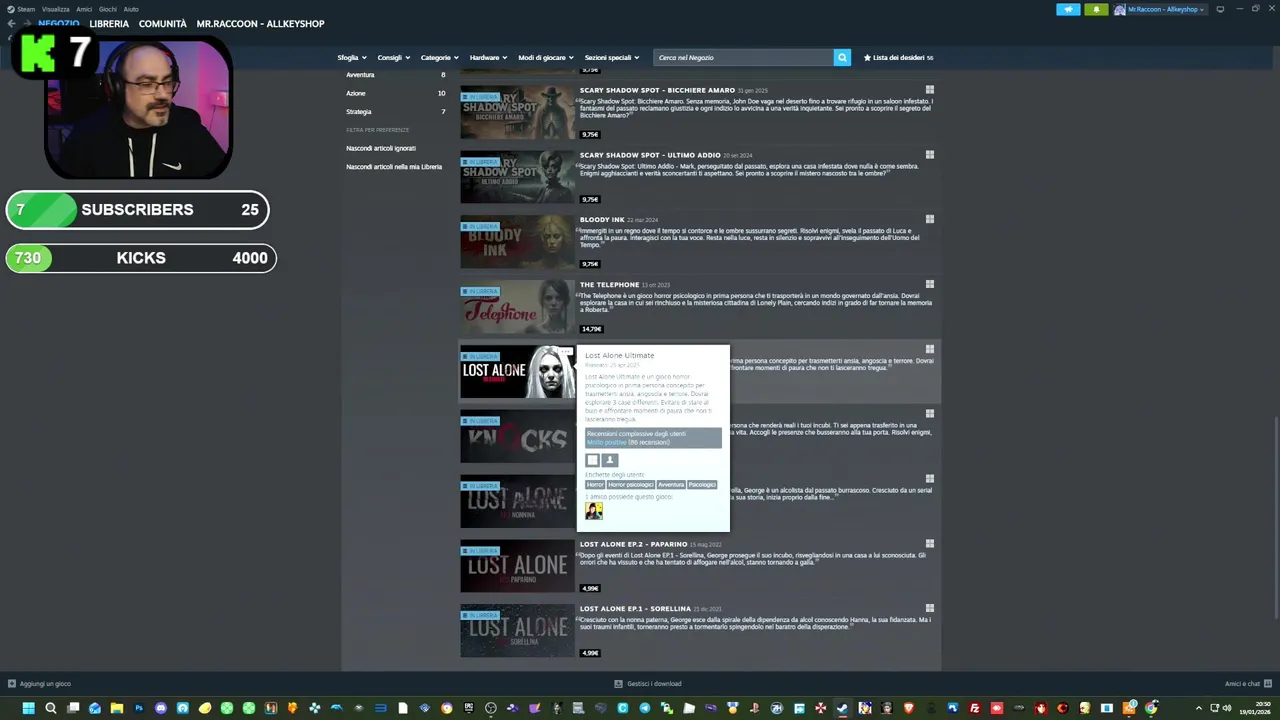The height and width of the screenshot is (720, 1280).
Task: Open the Giochi menu
Action: tap(108, 9)
